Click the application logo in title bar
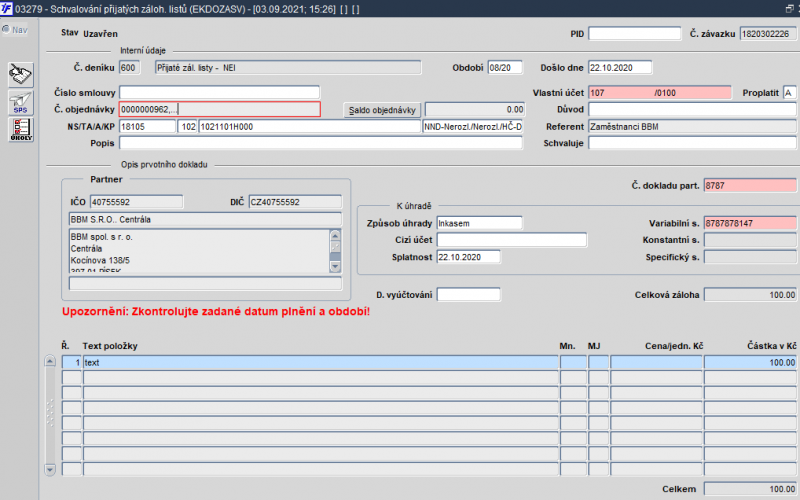The image size is (800, 500). point(7,9)
